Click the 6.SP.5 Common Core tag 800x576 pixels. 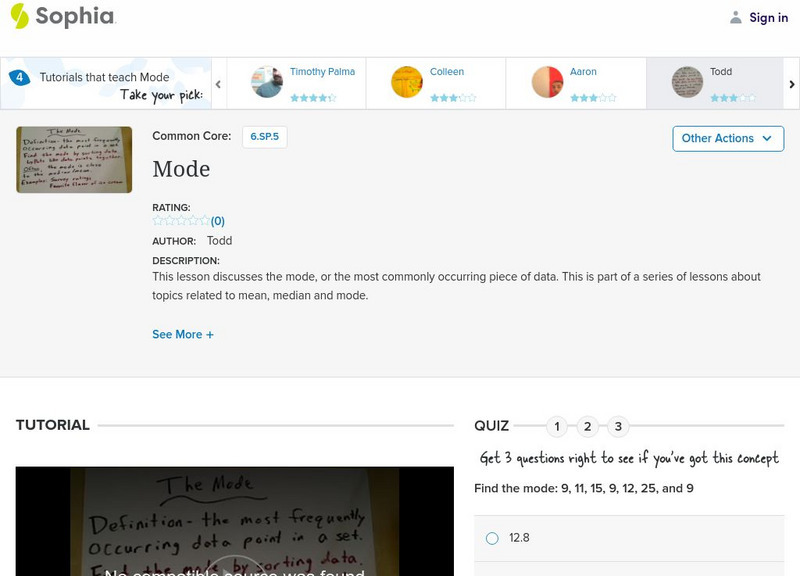pos(264,137)
